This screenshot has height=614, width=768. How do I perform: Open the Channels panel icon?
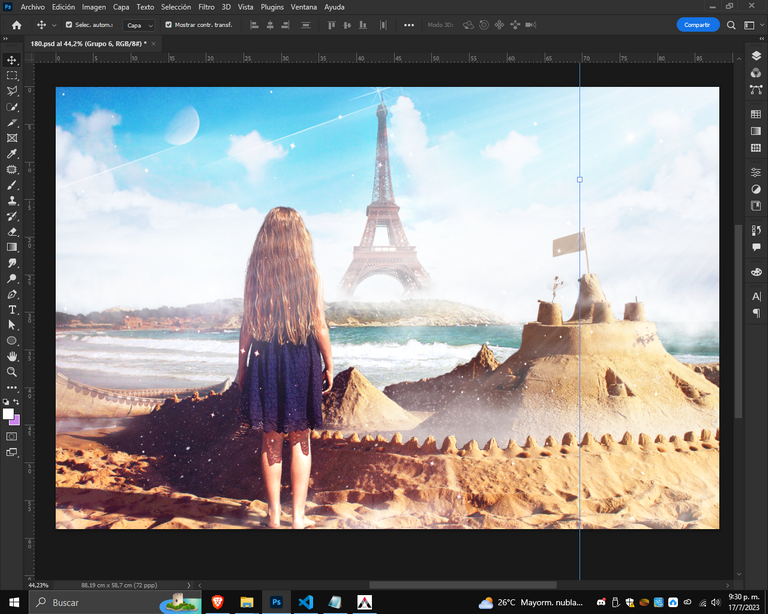click(756, 73)
